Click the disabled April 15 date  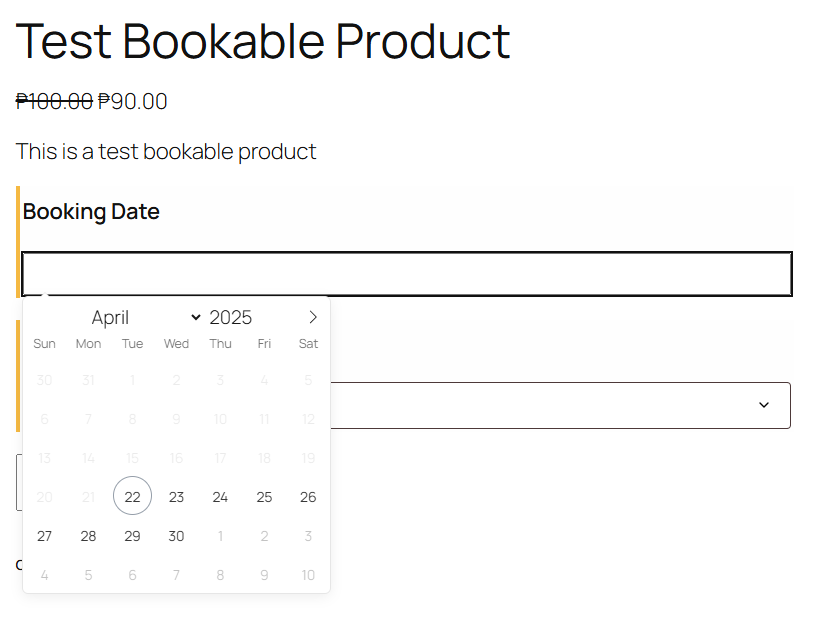coord(132,458)
